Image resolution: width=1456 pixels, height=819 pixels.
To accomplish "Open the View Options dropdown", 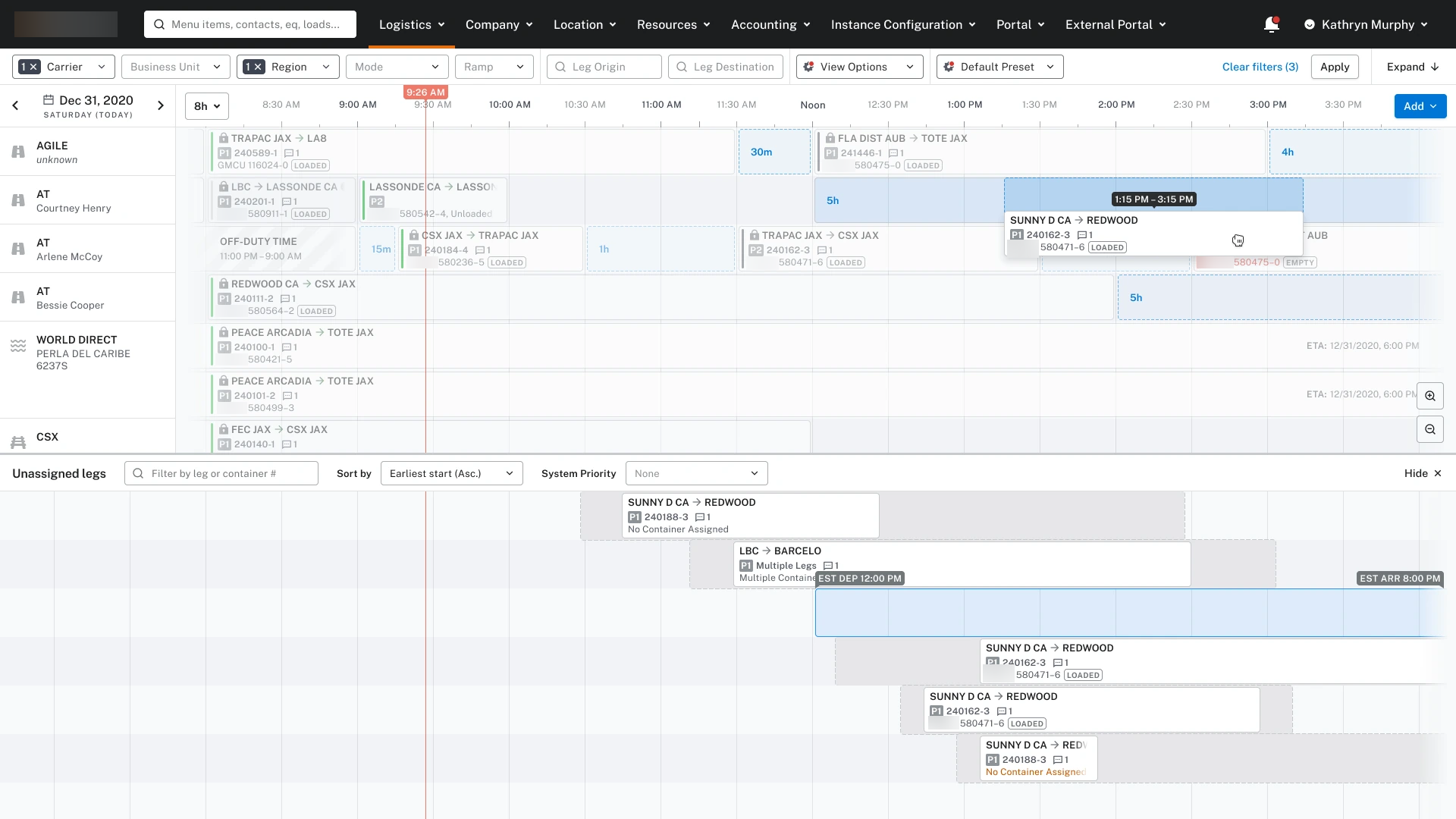I will tap(860, 67).
